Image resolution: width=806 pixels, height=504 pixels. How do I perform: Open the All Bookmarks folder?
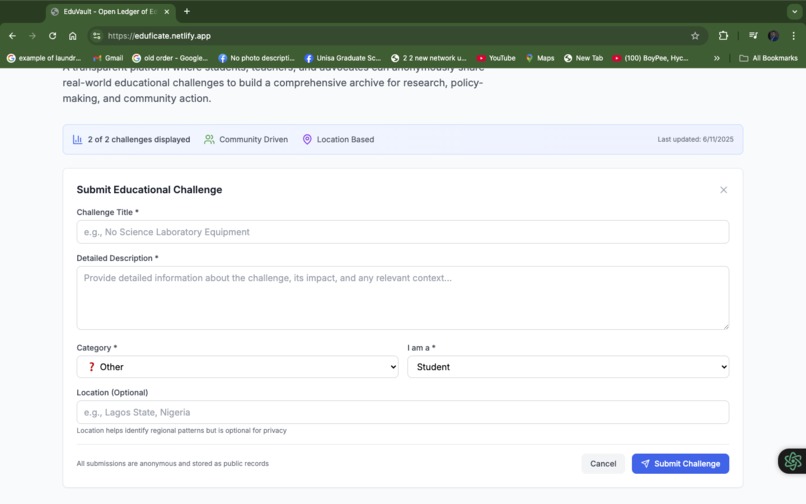768,58
